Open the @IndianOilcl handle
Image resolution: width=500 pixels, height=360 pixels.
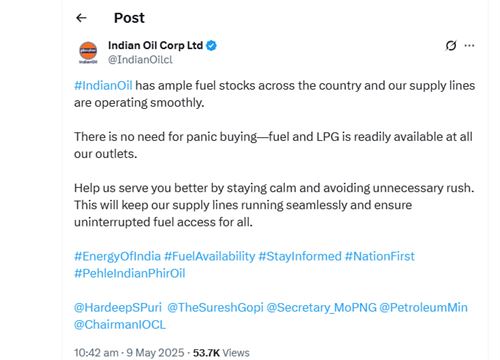140,60
